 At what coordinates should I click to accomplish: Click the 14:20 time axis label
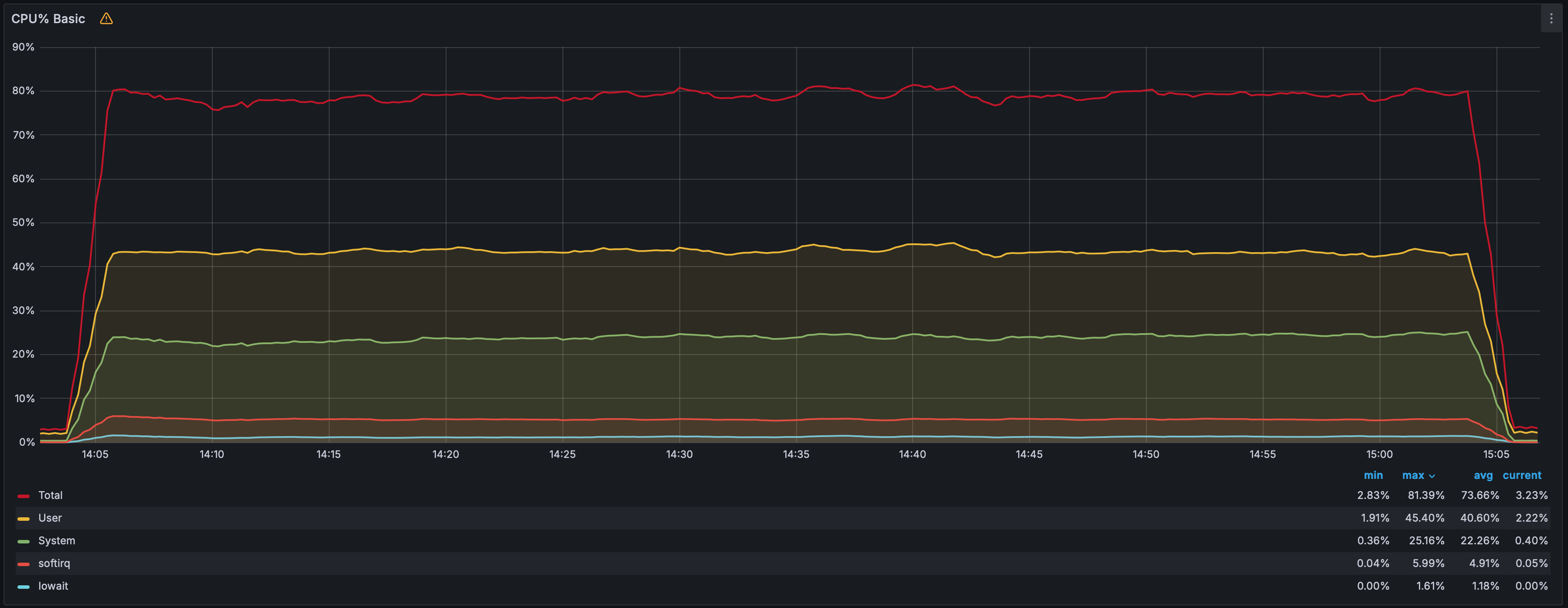click(x=446, y=454)
